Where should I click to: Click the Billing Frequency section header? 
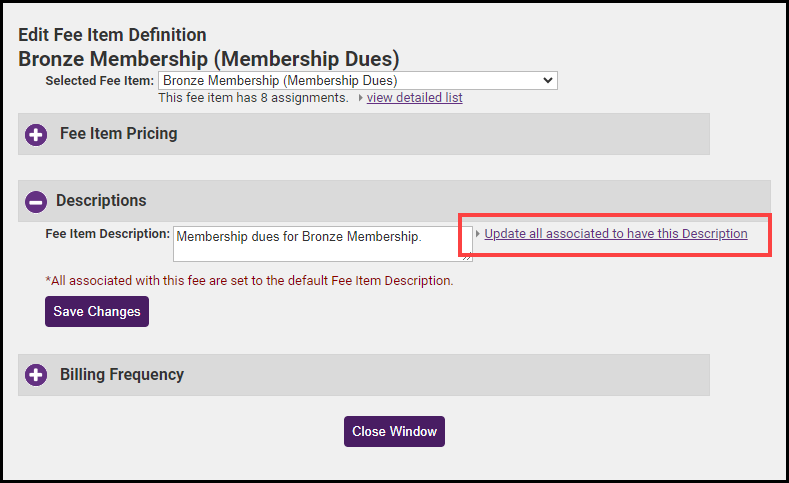pos(122,375)
